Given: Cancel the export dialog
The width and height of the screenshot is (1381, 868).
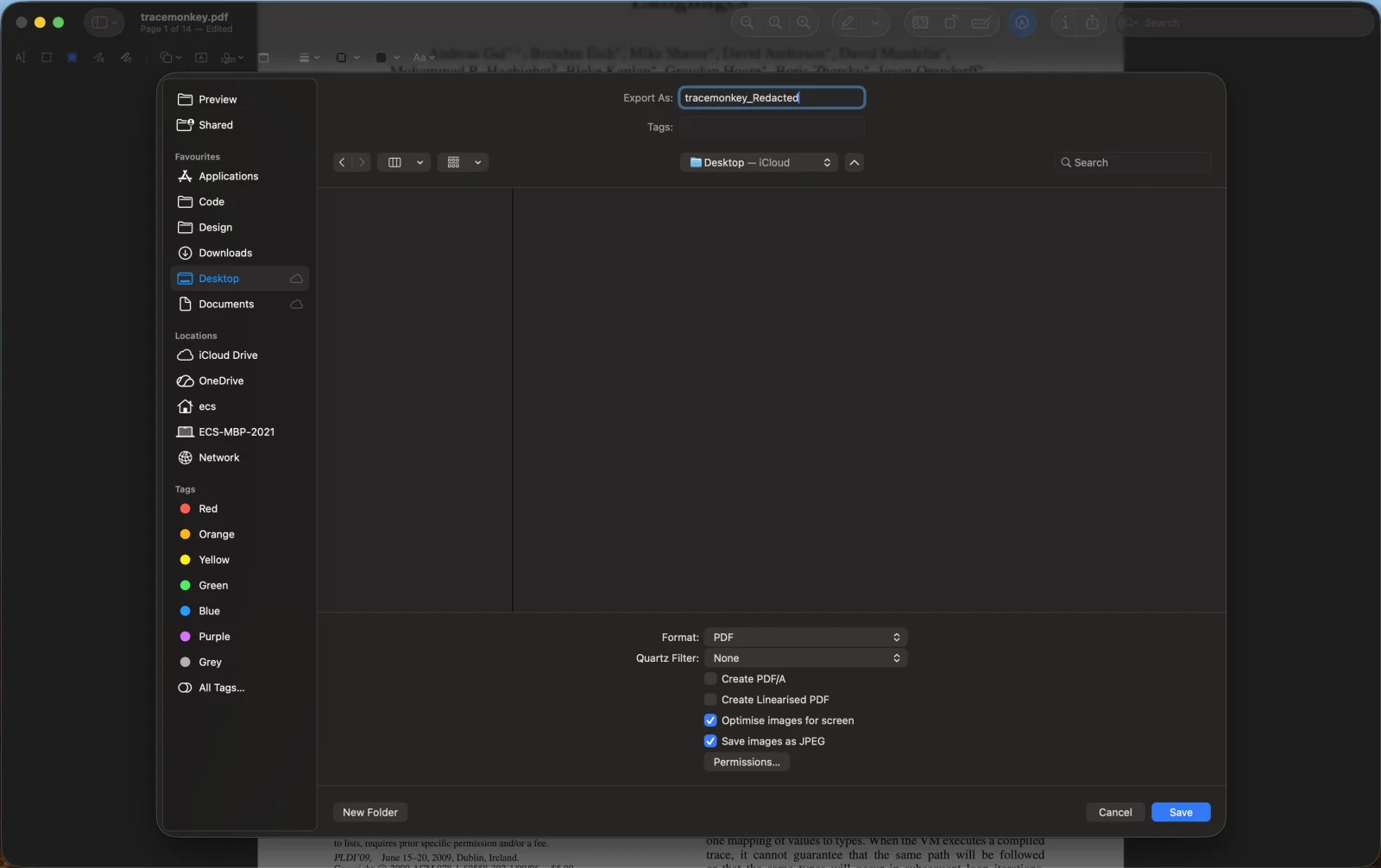Looking at the screenshot, I should [1115, 812].
